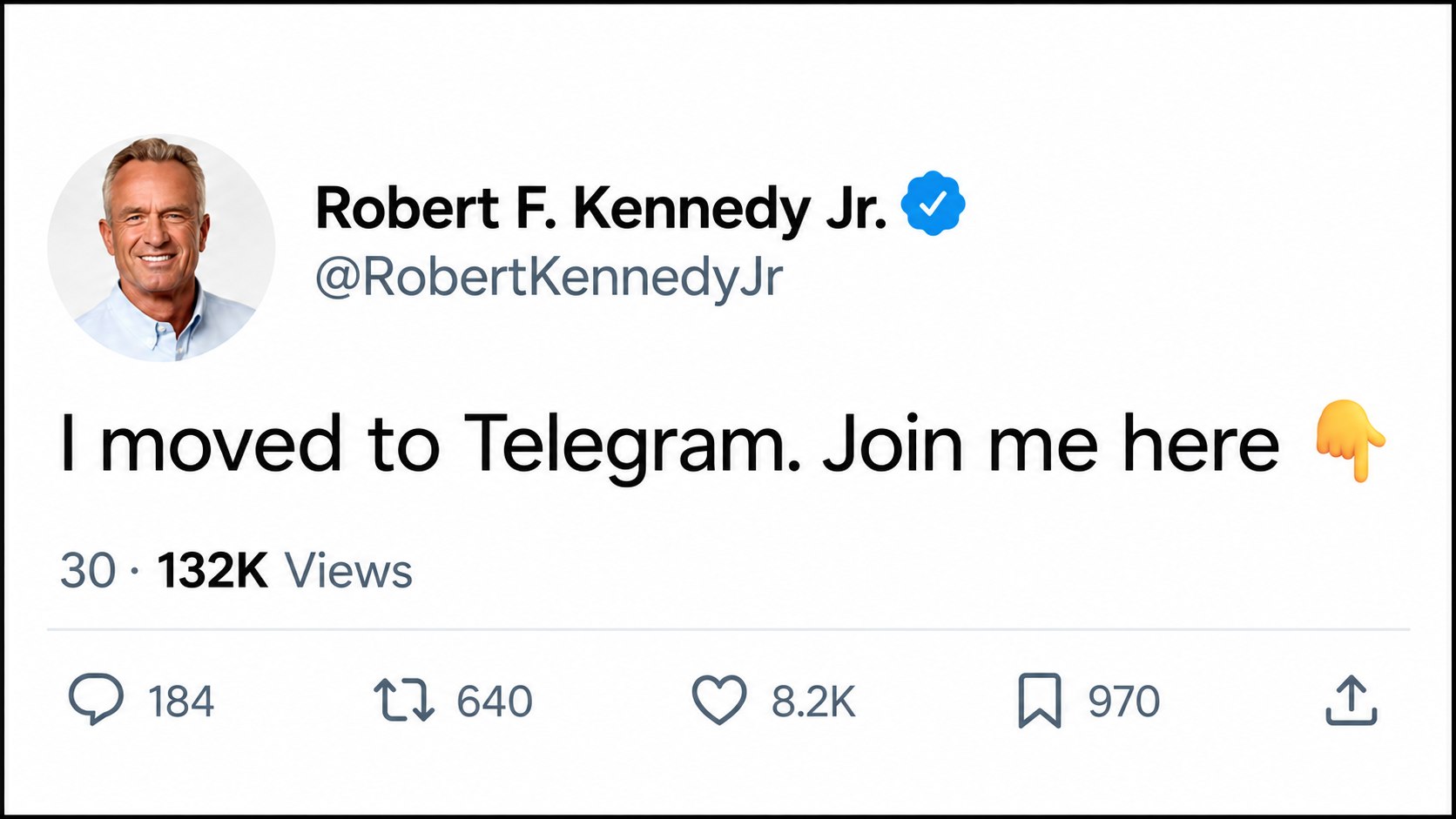Click the reply speech bubble icon
Viewport: 1456px width, 819px height.
tap(96, 700)
